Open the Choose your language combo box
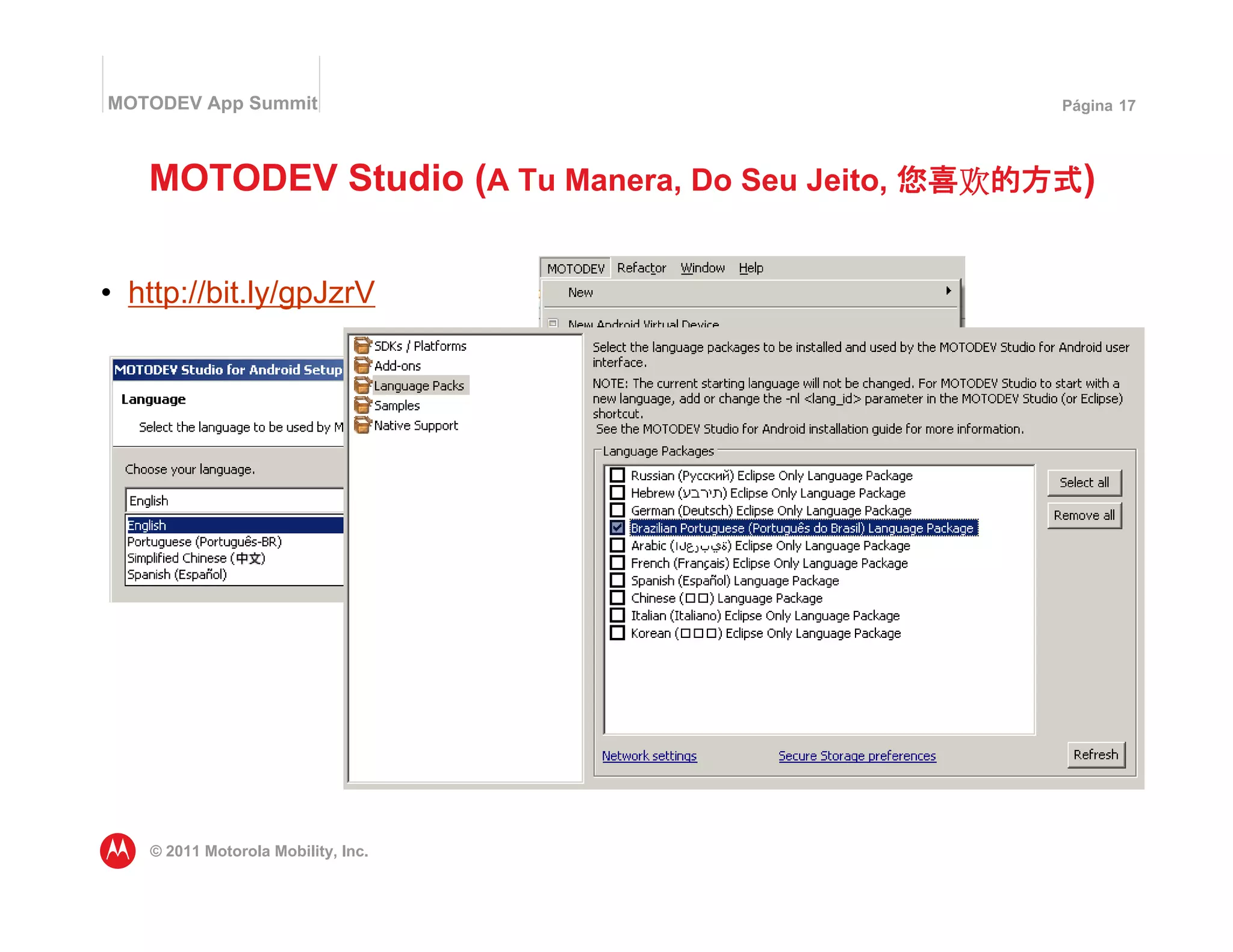 point(235,500)
